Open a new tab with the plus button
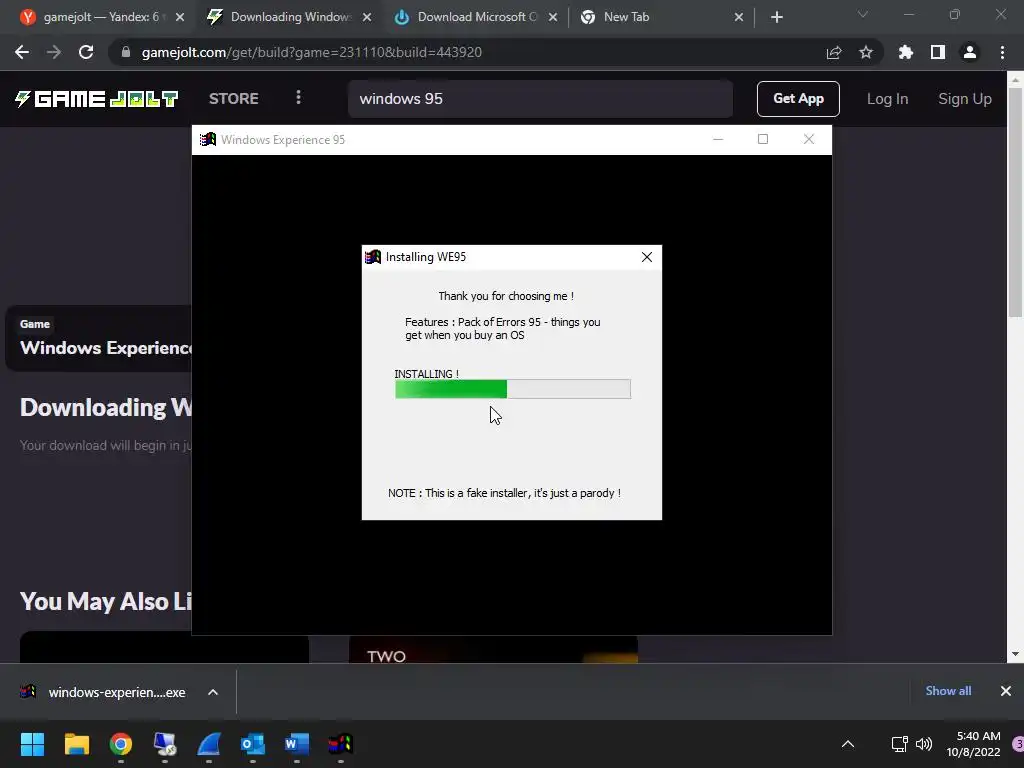1024x768 pixels. pos(776,17)
